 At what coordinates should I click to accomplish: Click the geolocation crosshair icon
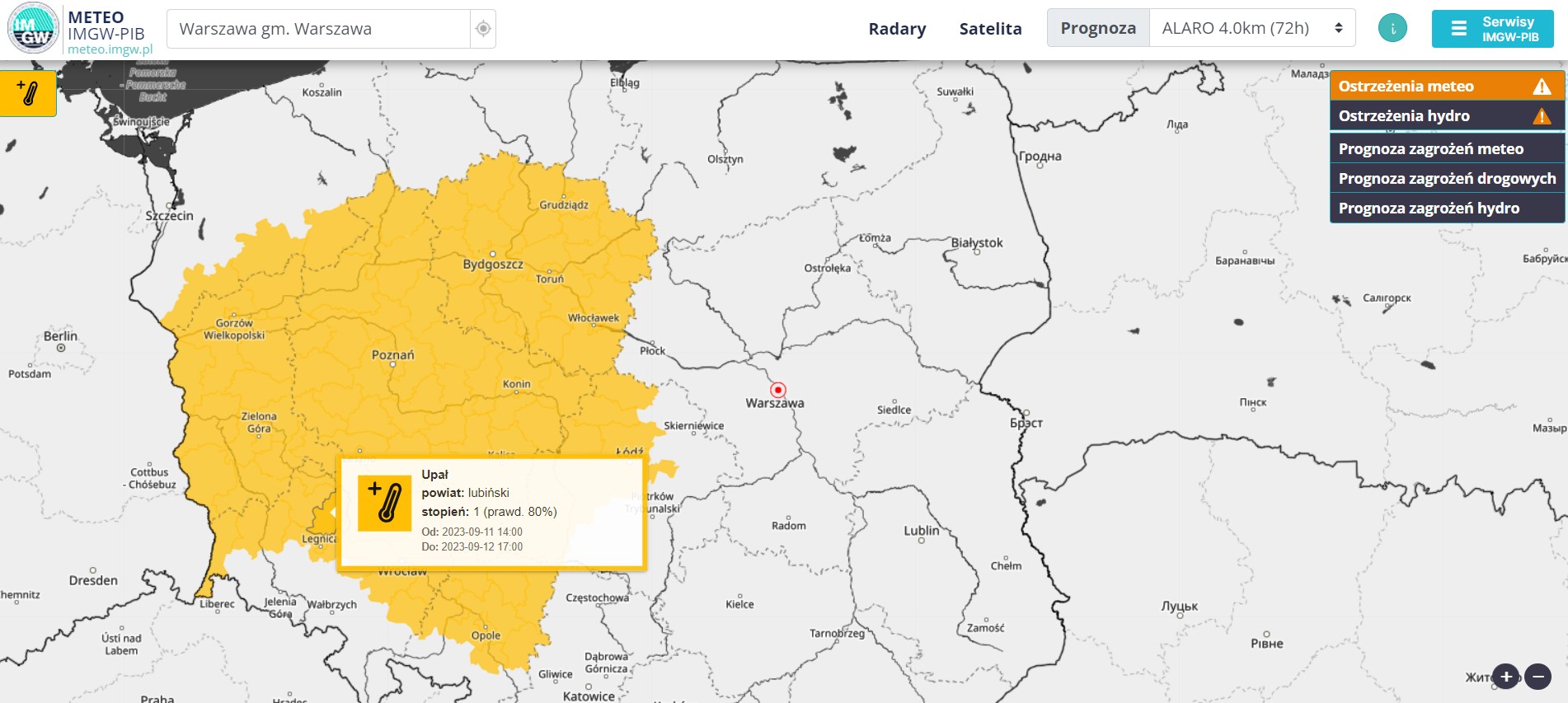(x=483, y=29)
